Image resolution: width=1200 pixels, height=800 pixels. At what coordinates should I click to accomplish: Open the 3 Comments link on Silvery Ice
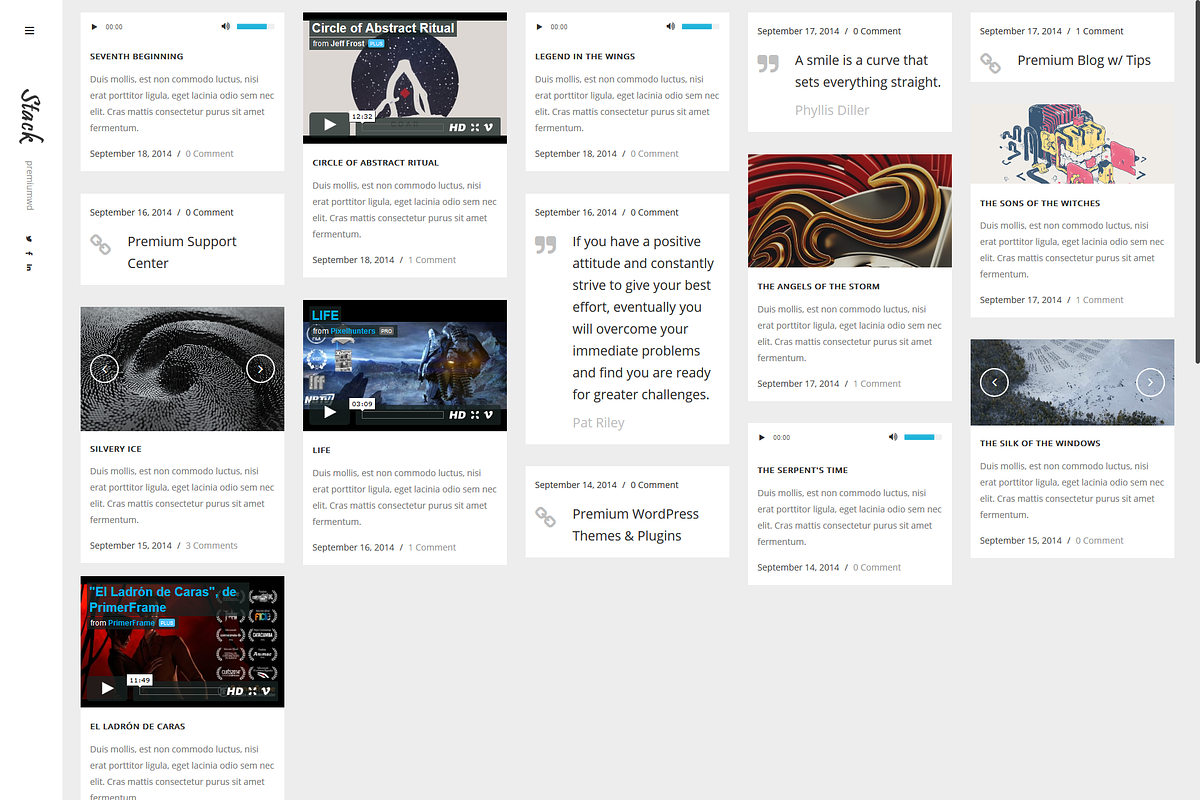212,546
